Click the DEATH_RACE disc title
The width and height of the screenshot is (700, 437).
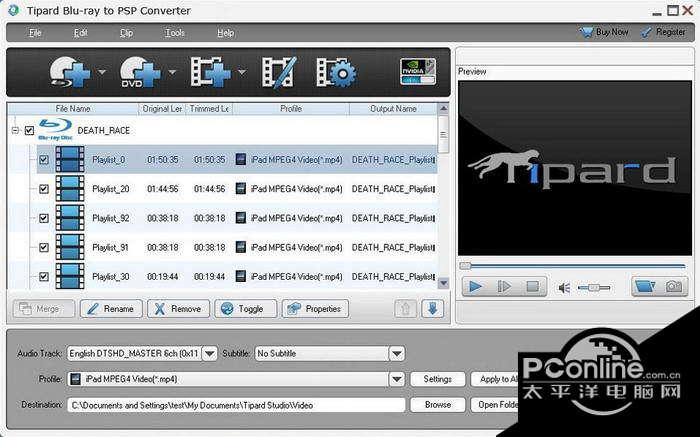pyautogui.click(x=104, y=130)
